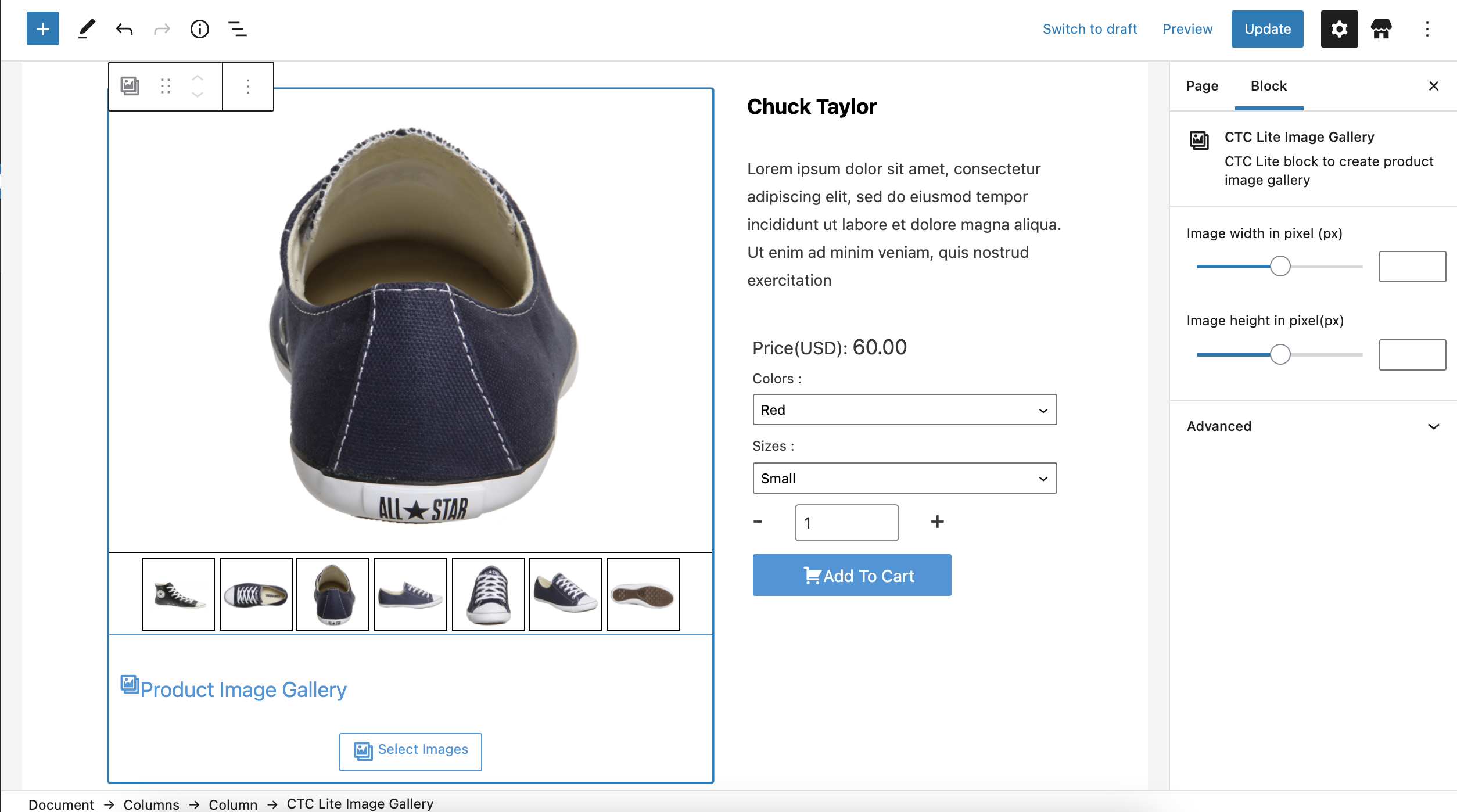Expand the Advanced section
1457x812 pixels.
[x=1313, y=426]
